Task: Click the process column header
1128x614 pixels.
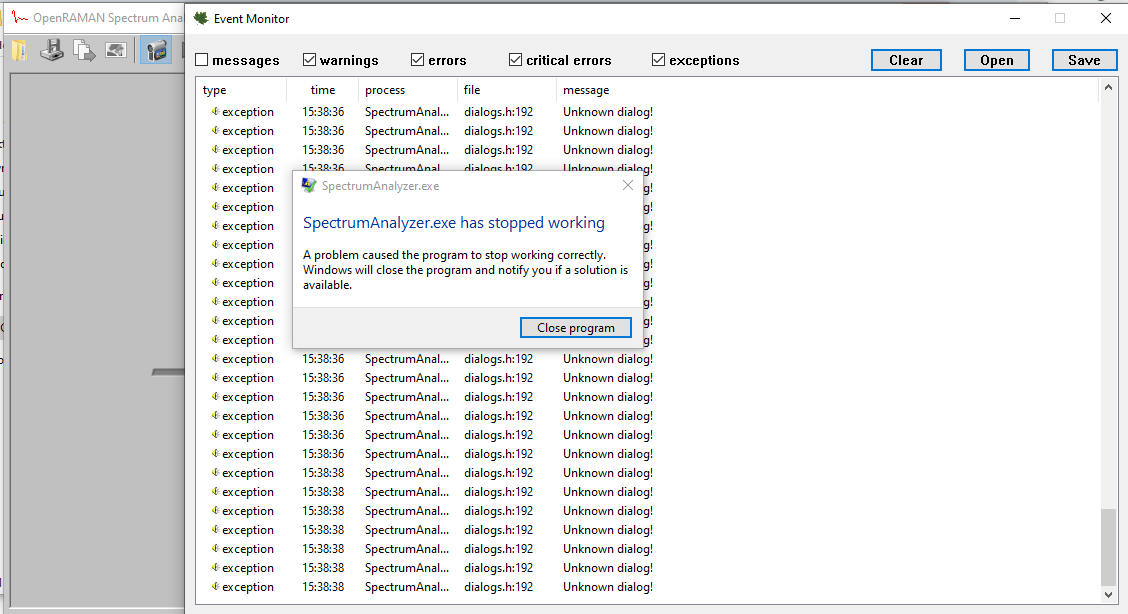Action: point(385,90)
